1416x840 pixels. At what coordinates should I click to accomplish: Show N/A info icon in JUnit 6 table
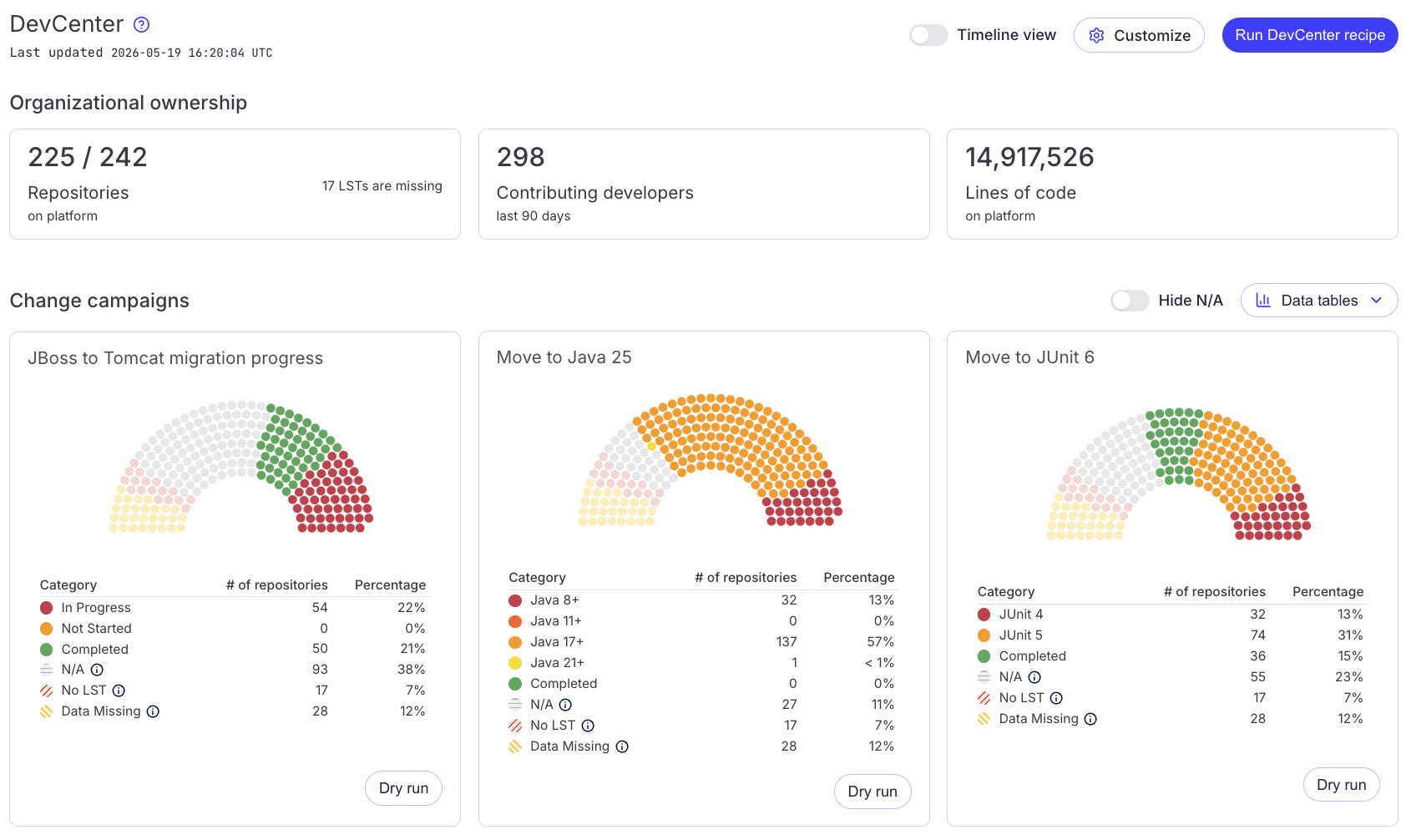pos(1034,677)
